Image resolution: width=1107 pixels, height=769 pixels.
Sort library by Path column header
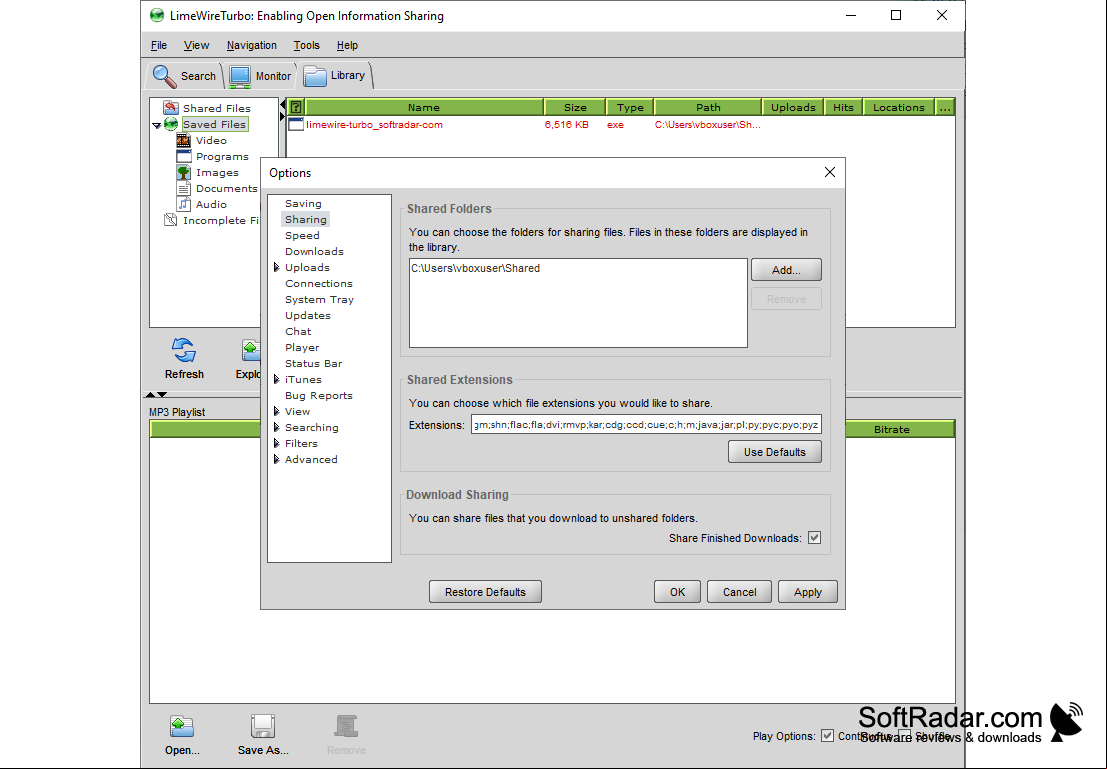(x=708, y=107)
